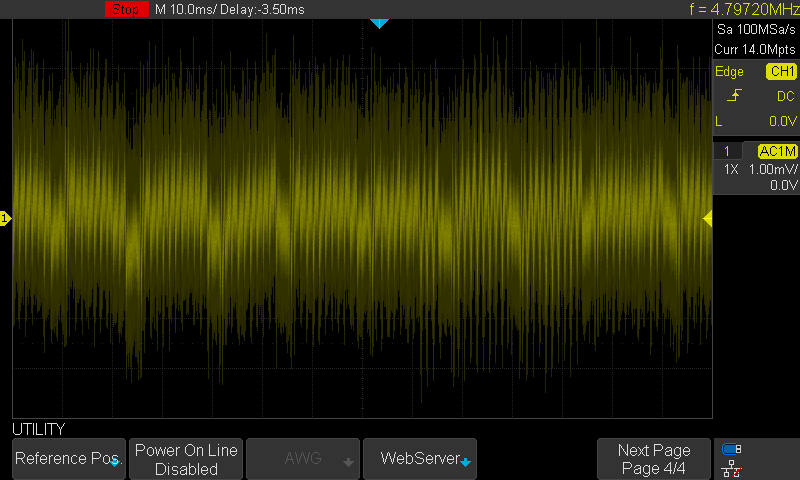Click the blue trigger position marker at top
This screenshot has height=480, width=800.
[x=379, y=23]
